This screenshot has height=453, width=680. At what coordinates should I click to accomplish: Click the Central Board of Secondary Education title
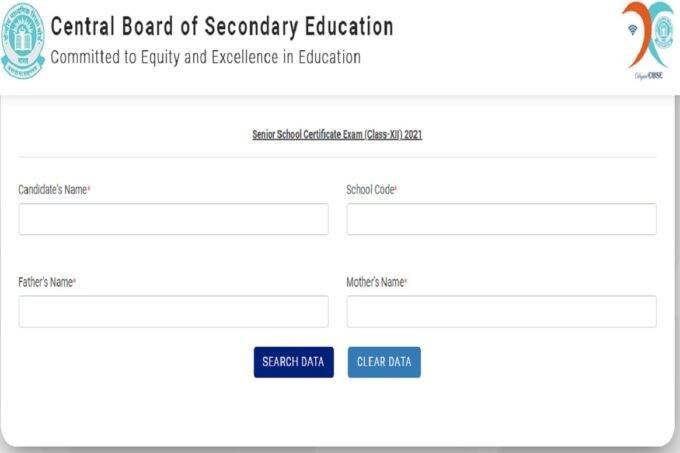pos(221,26)
